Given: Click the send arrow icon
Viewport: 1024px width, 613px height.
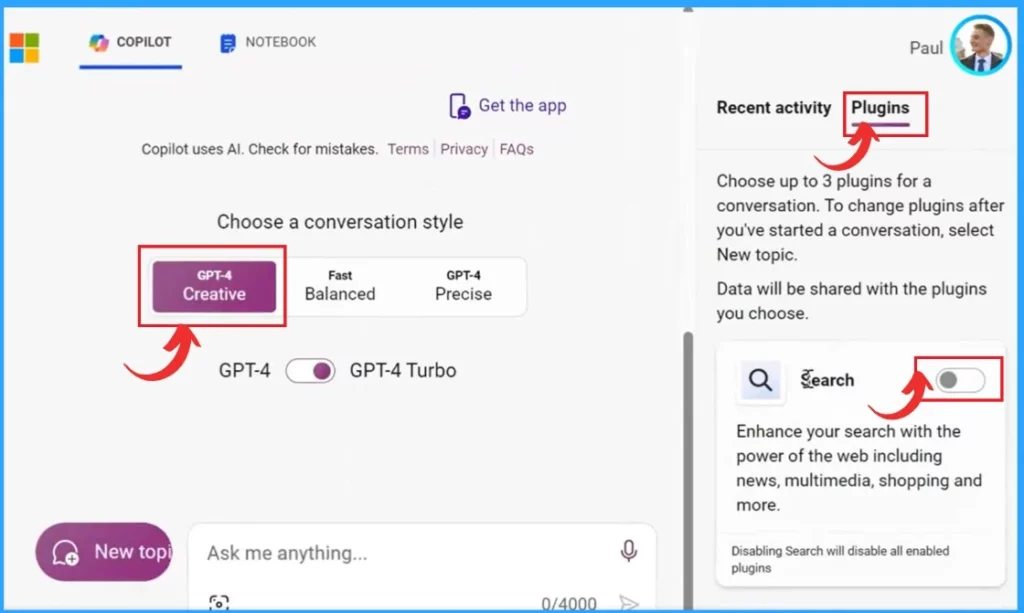Looking at the screenshot, I should click(x=628, y=603).
